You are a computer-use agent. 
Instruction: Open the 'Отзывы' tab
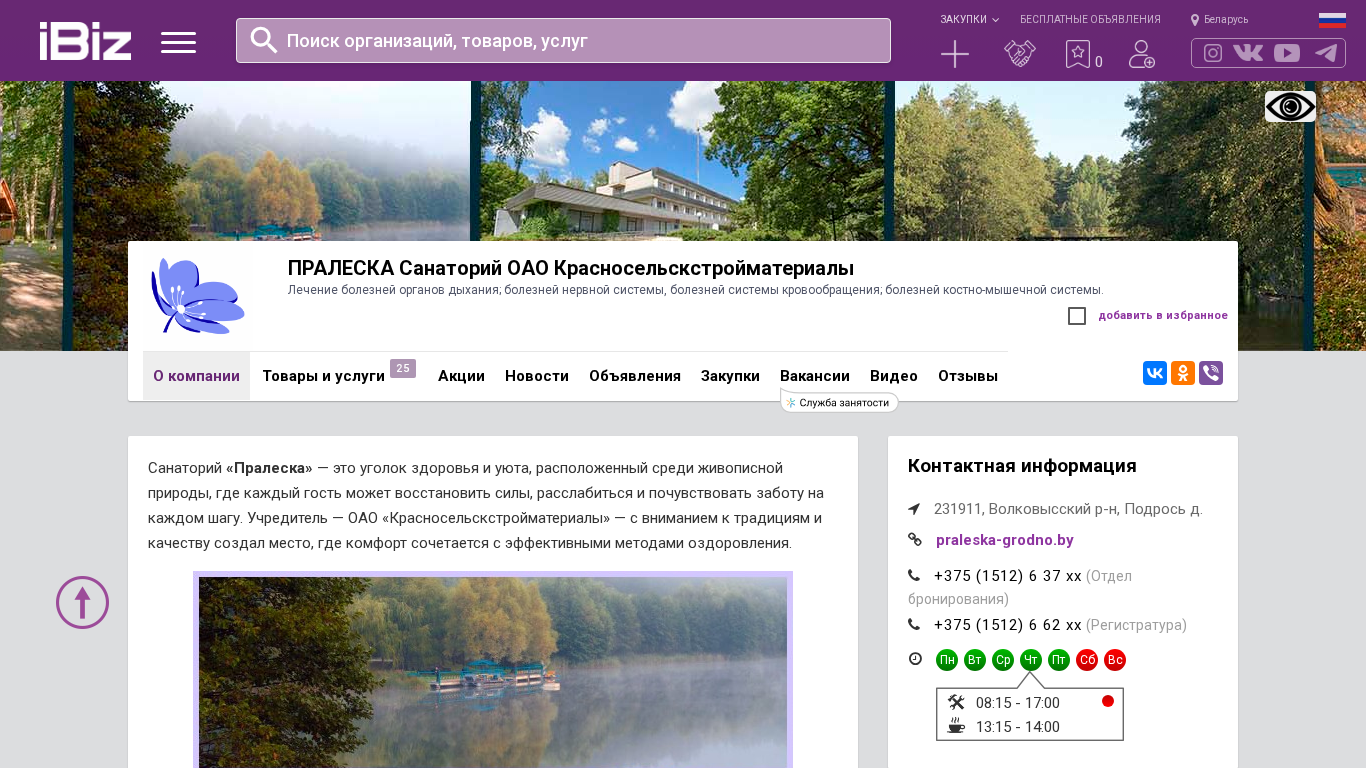968,376
